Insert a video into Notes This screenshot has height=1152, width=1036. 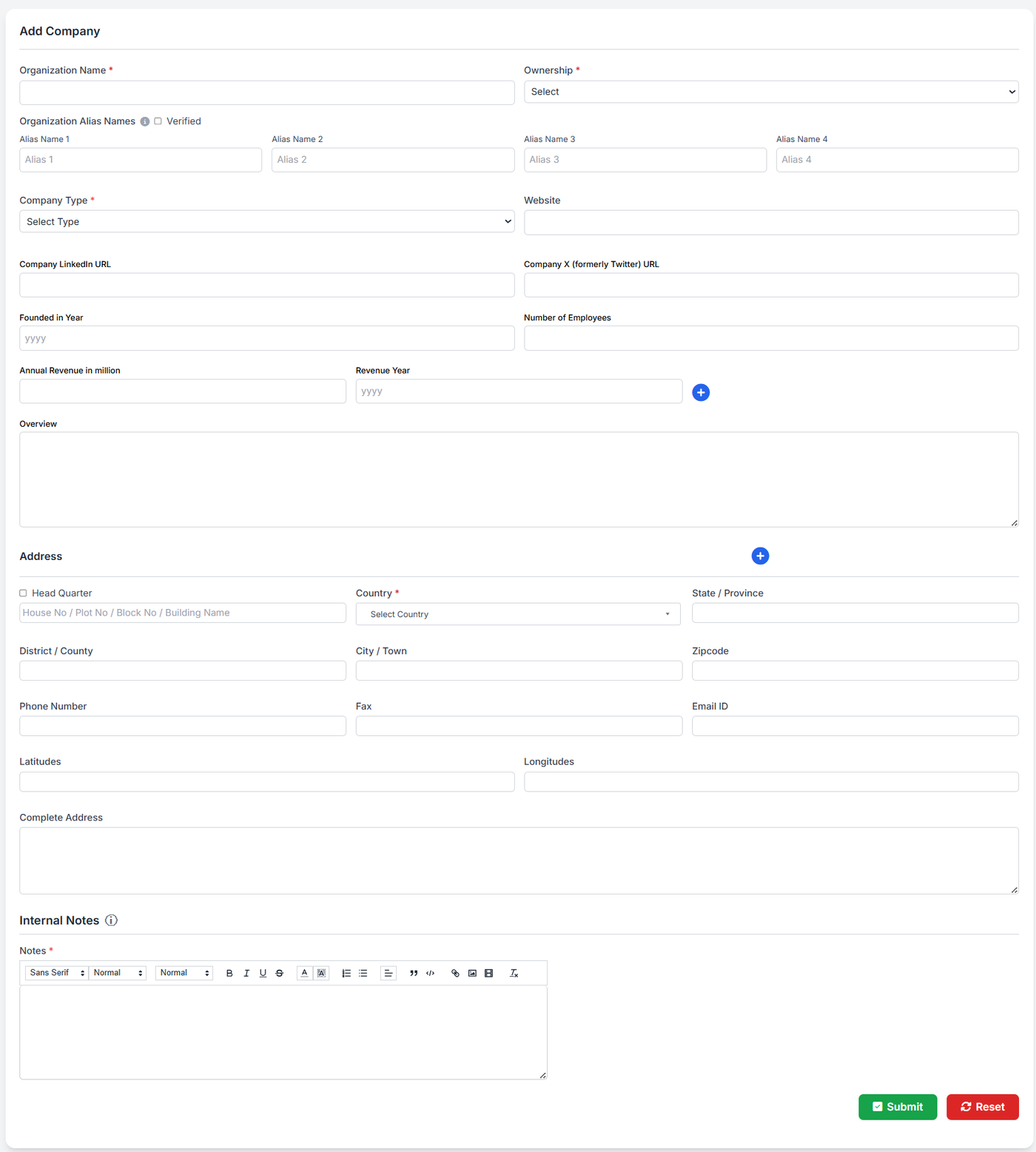(489, 973)
